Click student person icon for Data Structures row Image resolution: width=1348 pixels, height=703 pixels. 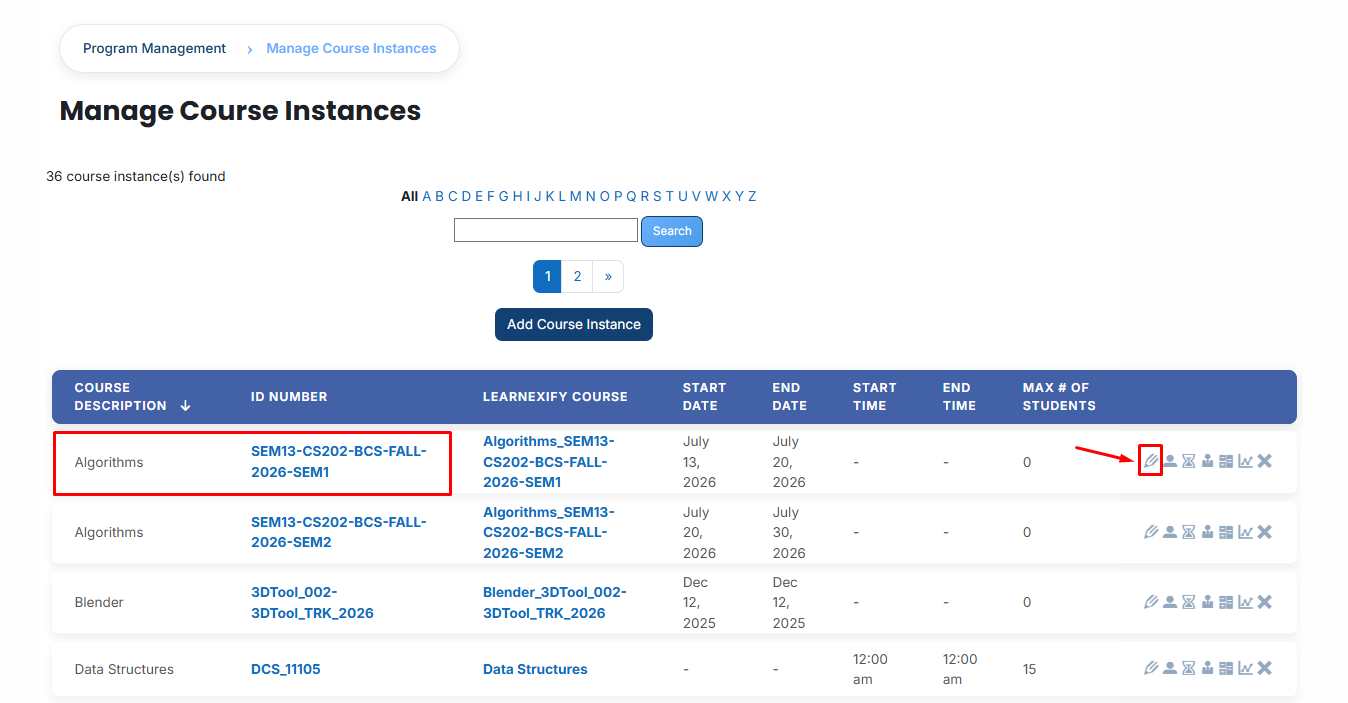click(1170, 669)
